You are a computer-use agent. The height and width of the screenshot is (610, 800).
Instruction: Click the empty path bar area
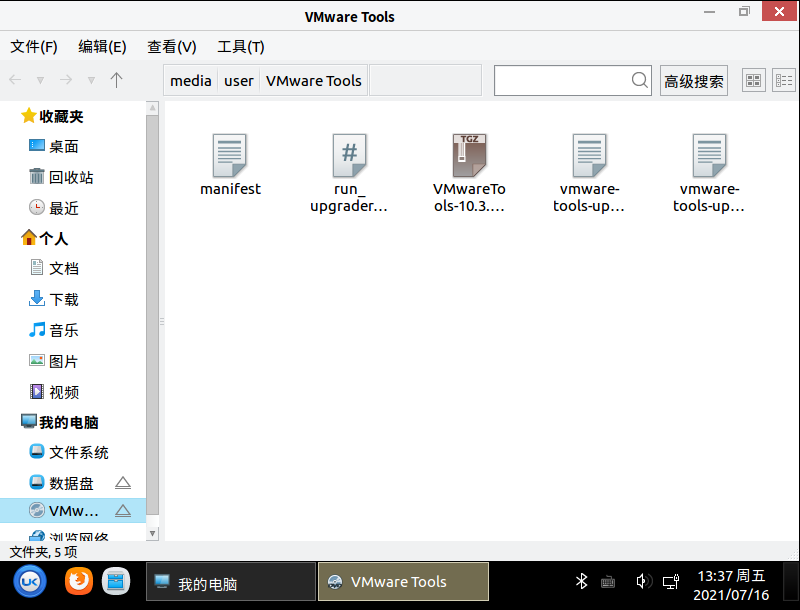click(x=426, y=81)
